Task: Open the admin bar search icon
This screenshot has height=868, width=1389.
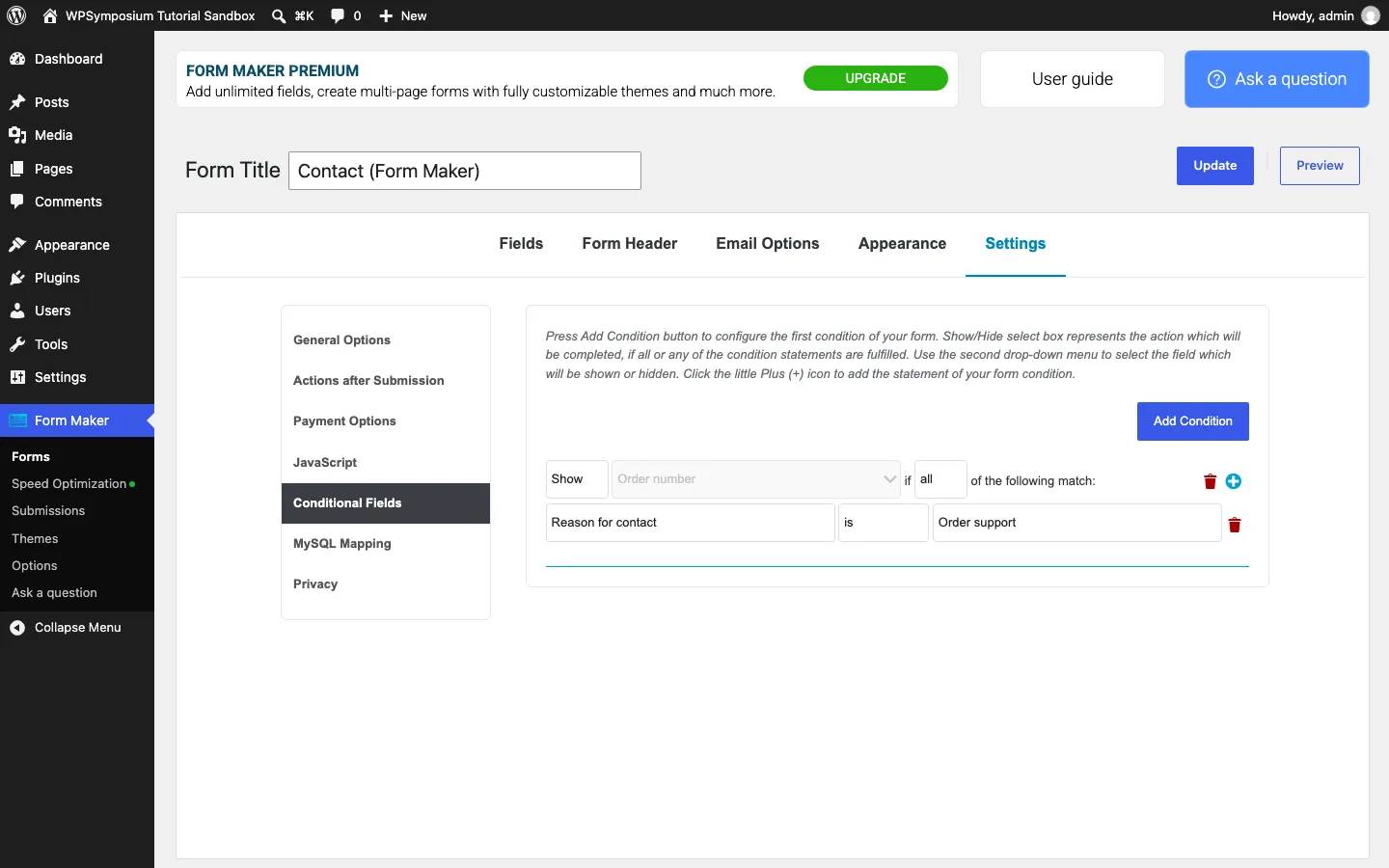Action: coord(279,15)
